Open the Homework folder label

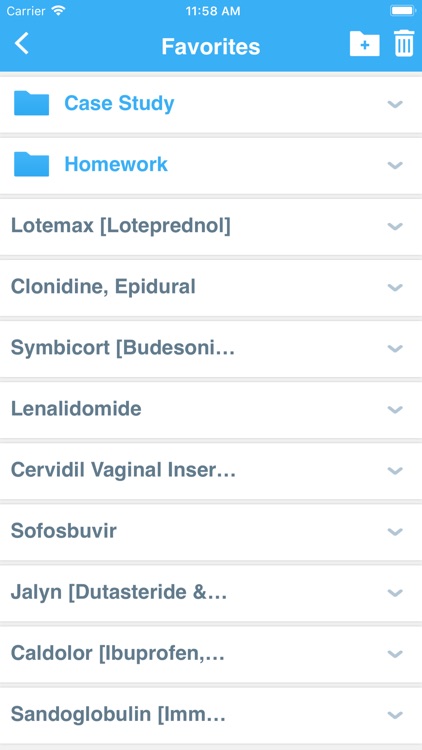(x=116, y=164)
